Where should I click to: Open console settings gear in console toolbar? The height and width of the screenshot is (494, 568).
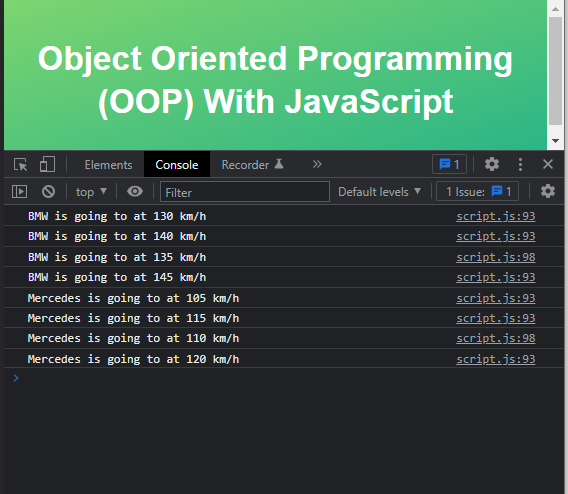point(548,191)
